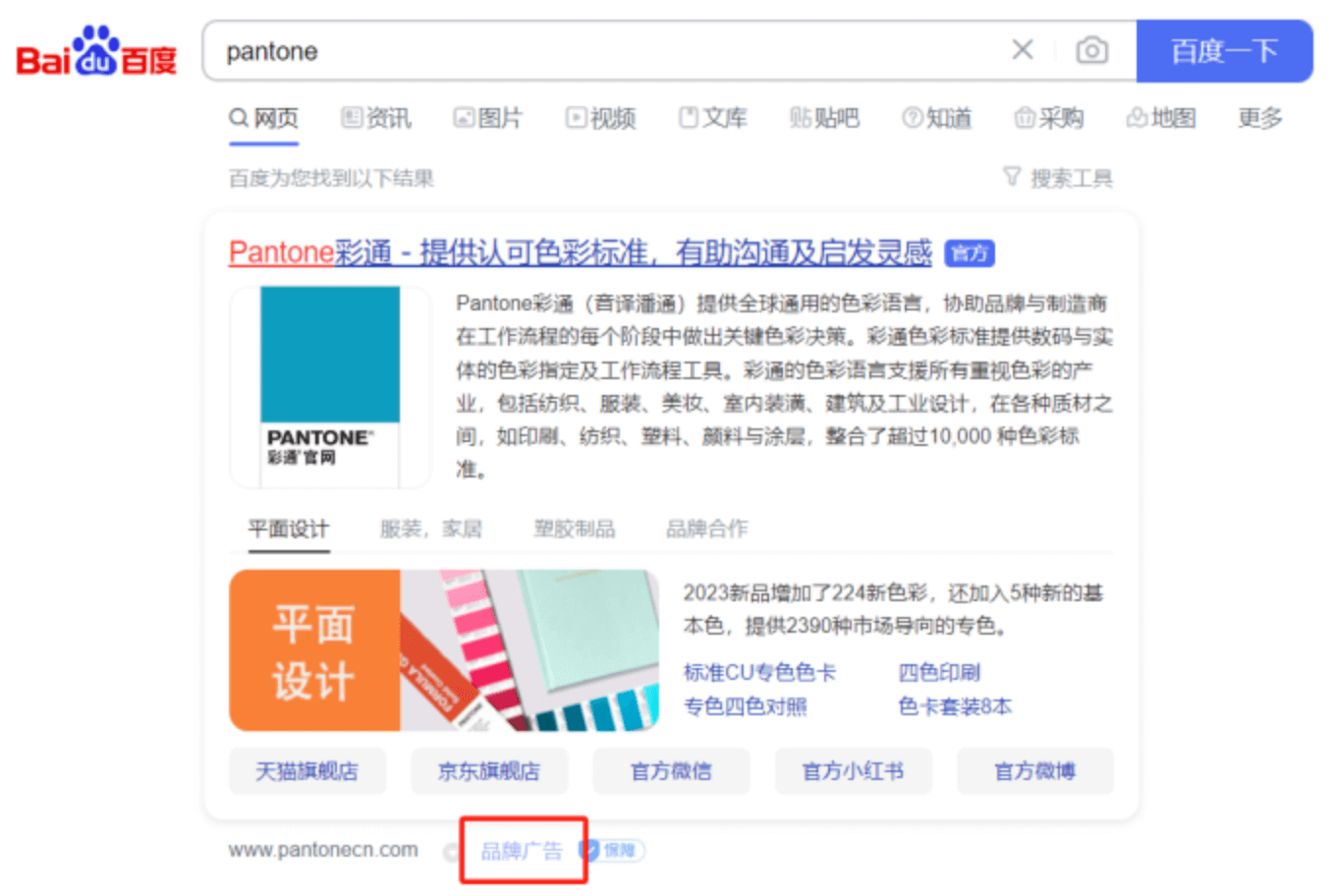Open the 四色印刷 link
This screenshot has width=1336, height=896.
pos(939,673)
